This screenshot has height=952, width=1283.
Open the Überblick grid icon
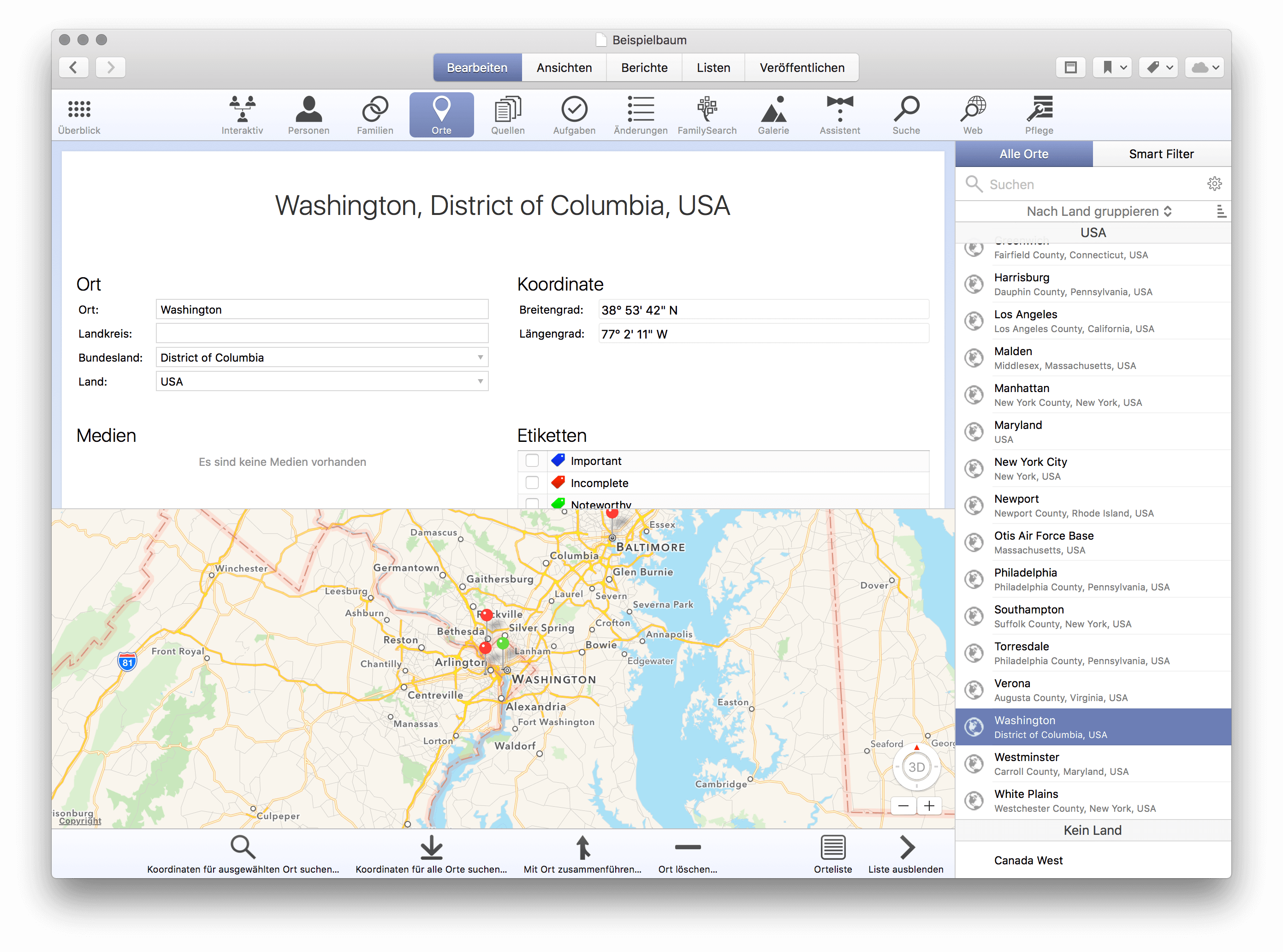pyautogui.click(x=79, y=115)
